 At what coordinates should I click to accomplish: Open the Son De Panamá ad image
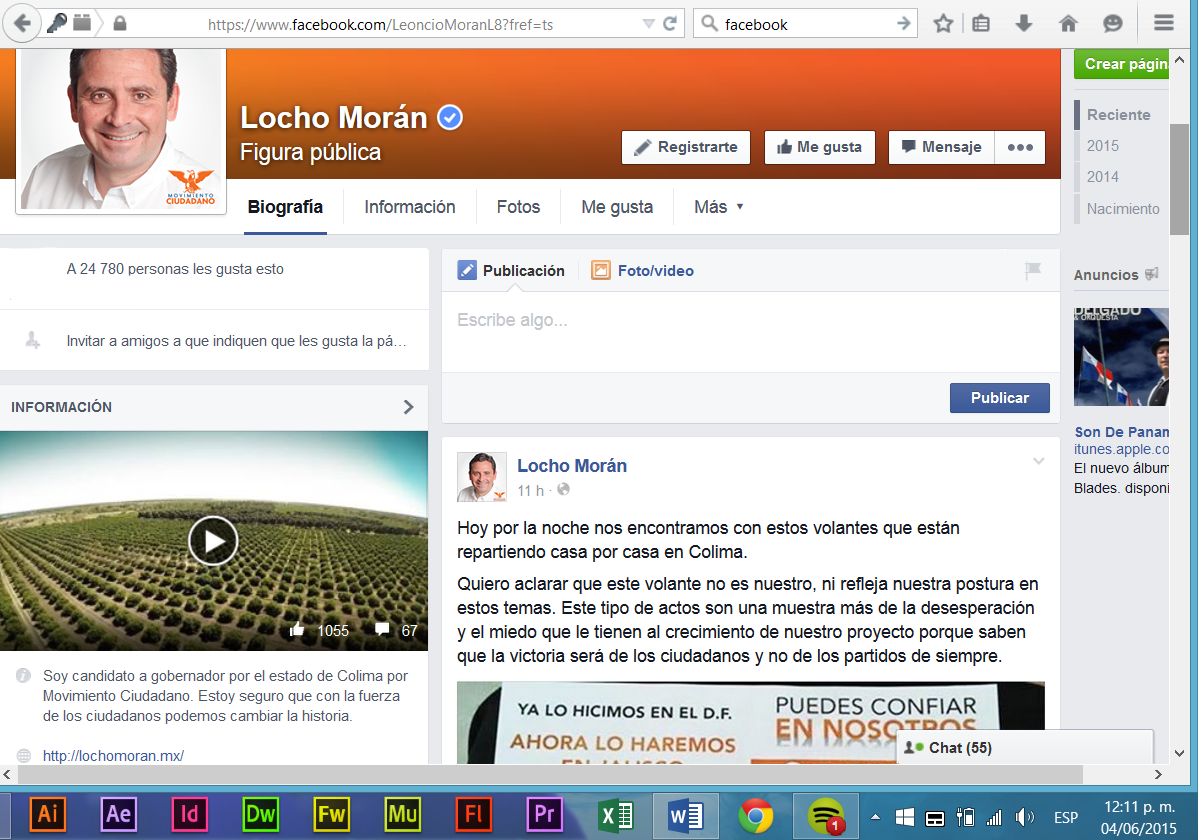tap(1121, 357)
